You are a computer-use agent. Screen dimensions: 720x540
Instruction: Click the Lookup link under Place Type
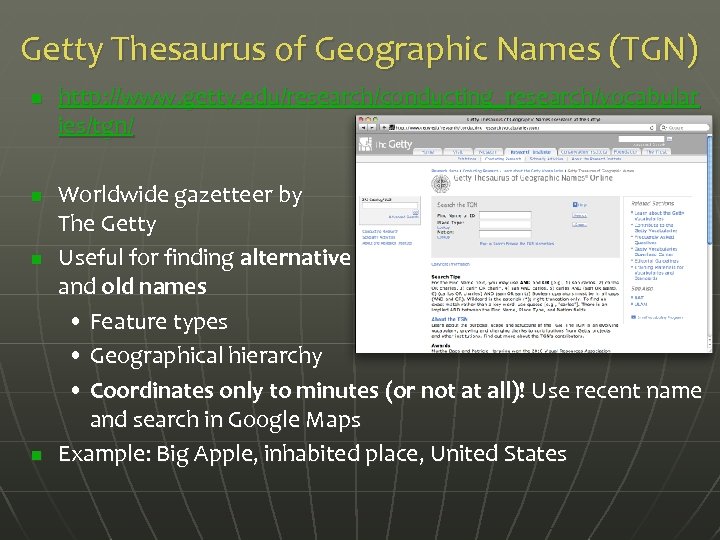click(x=443, y=228)
